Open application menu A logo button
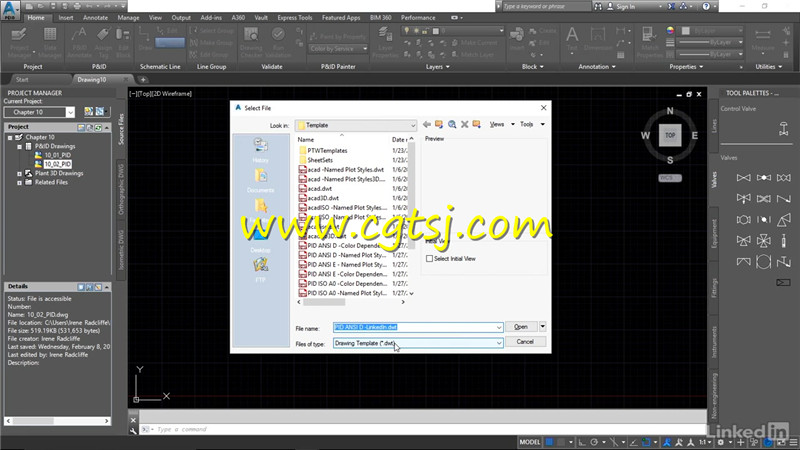 tap(10, 10)
